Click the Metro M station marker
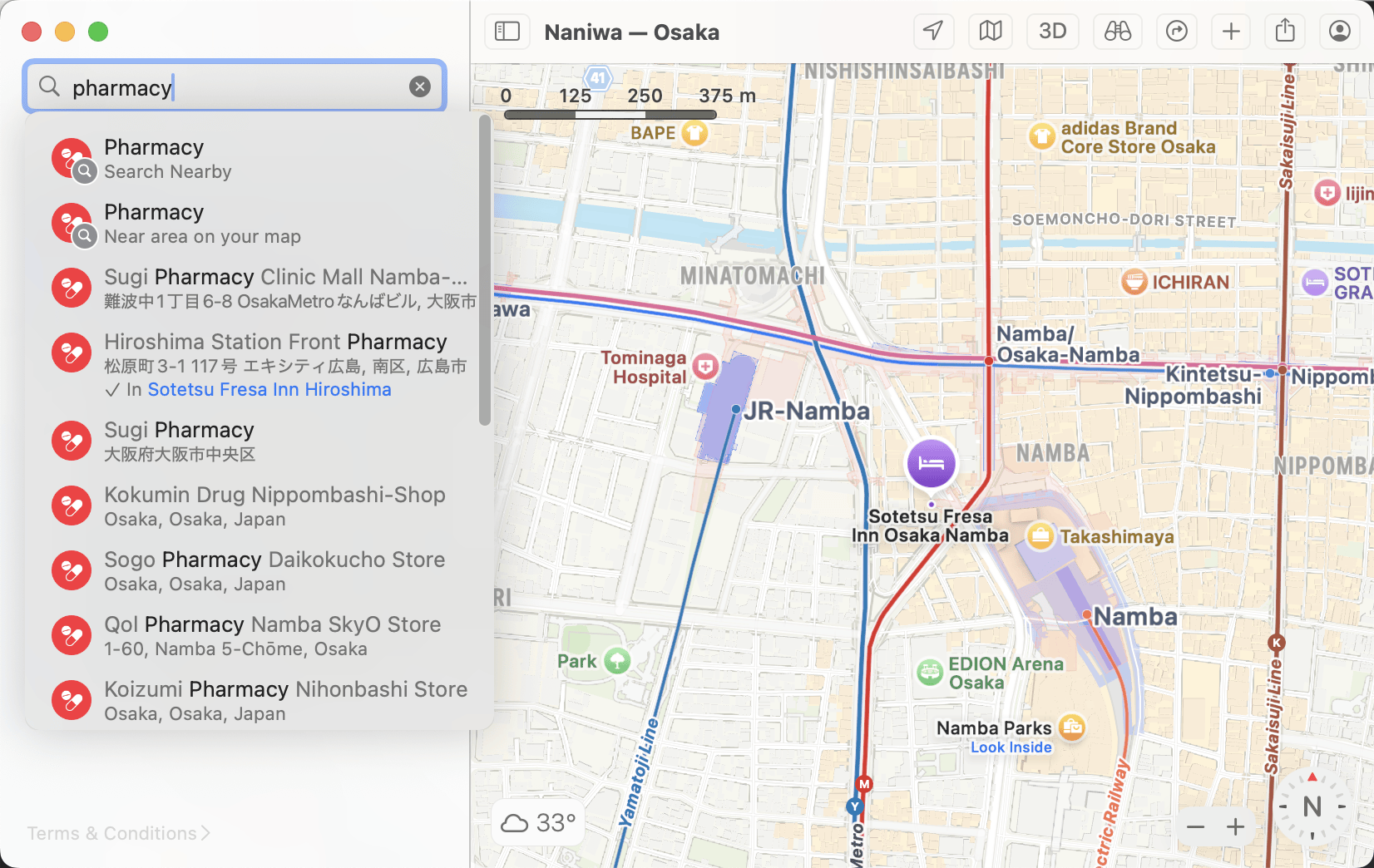This screenshot has width=1374, height=868. [864, 784]
